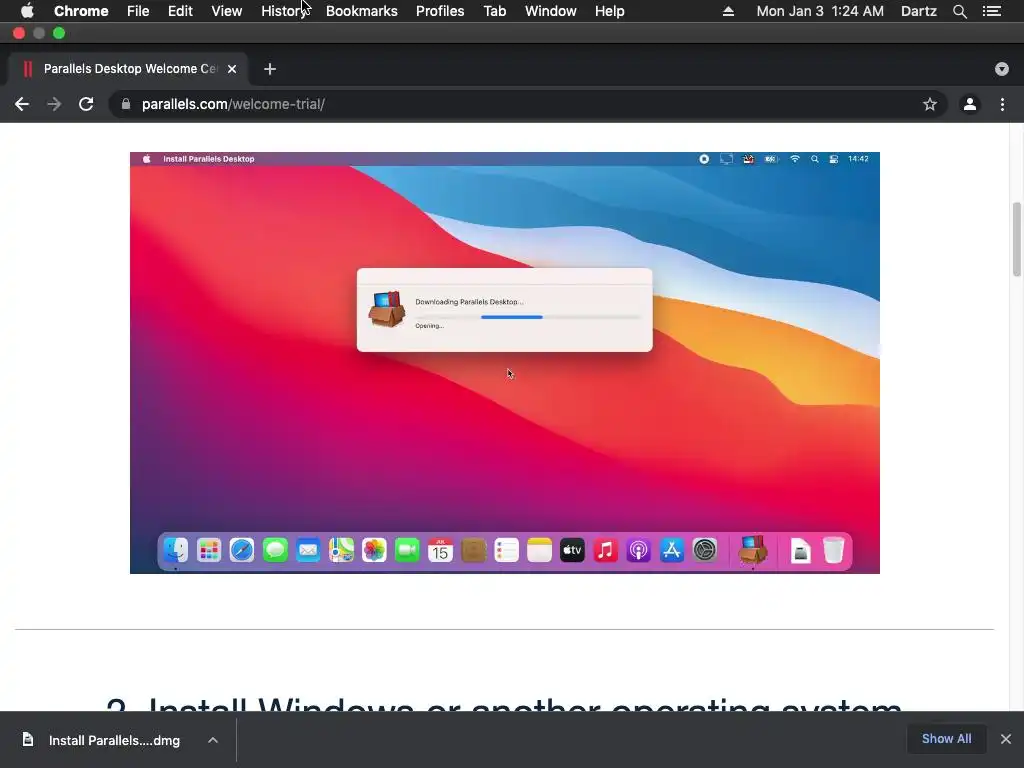Open the Edit menu

pyautogui.click(x=180, y=11)
